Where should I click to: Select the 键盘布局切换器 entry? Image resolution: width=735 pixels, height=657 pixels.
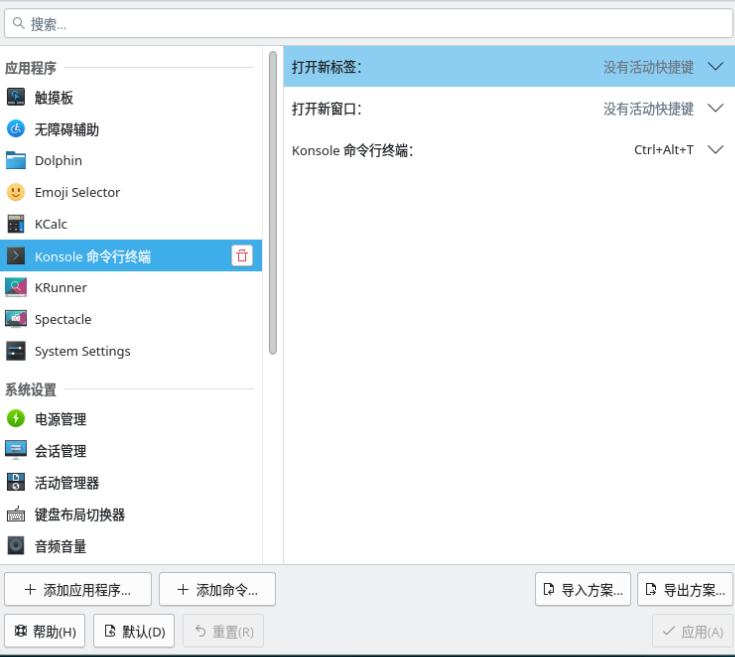click(x=131, y=515)
